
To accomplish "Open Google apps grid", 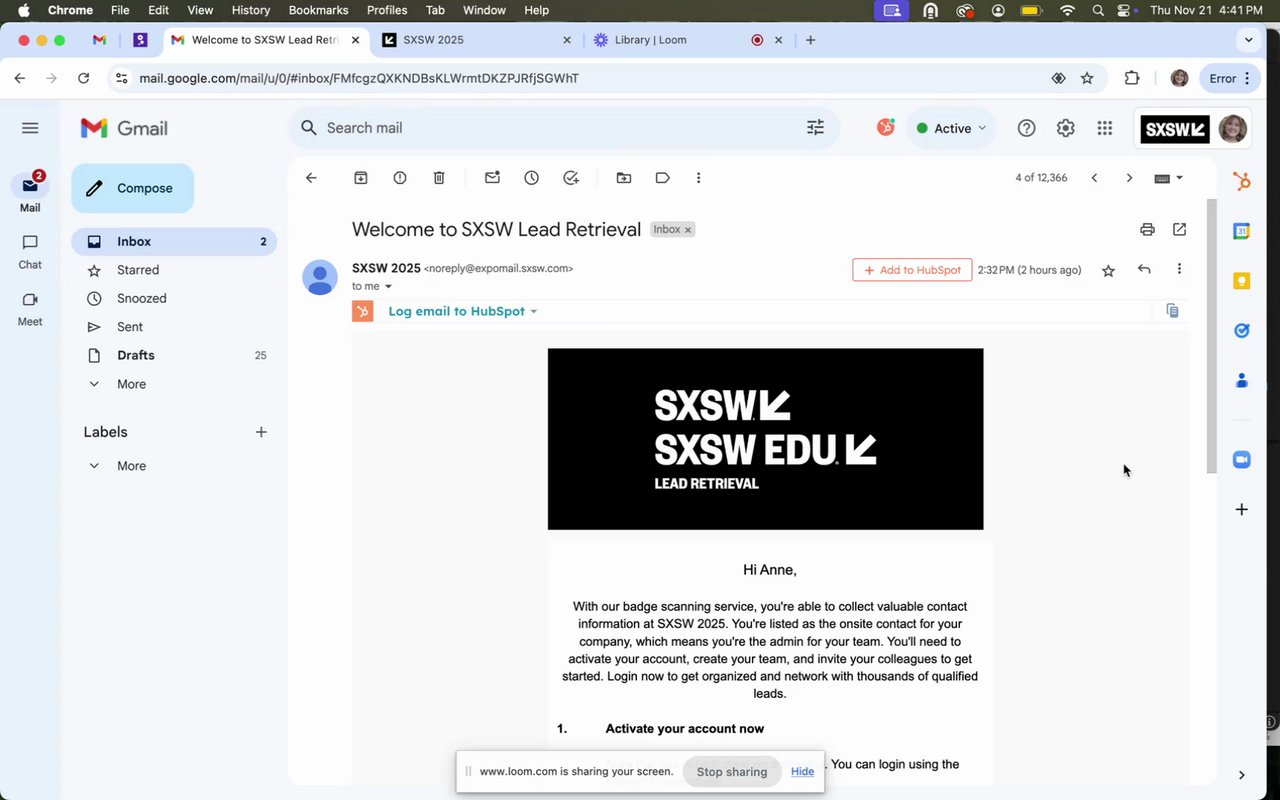I will click(x=1105, y=128).
